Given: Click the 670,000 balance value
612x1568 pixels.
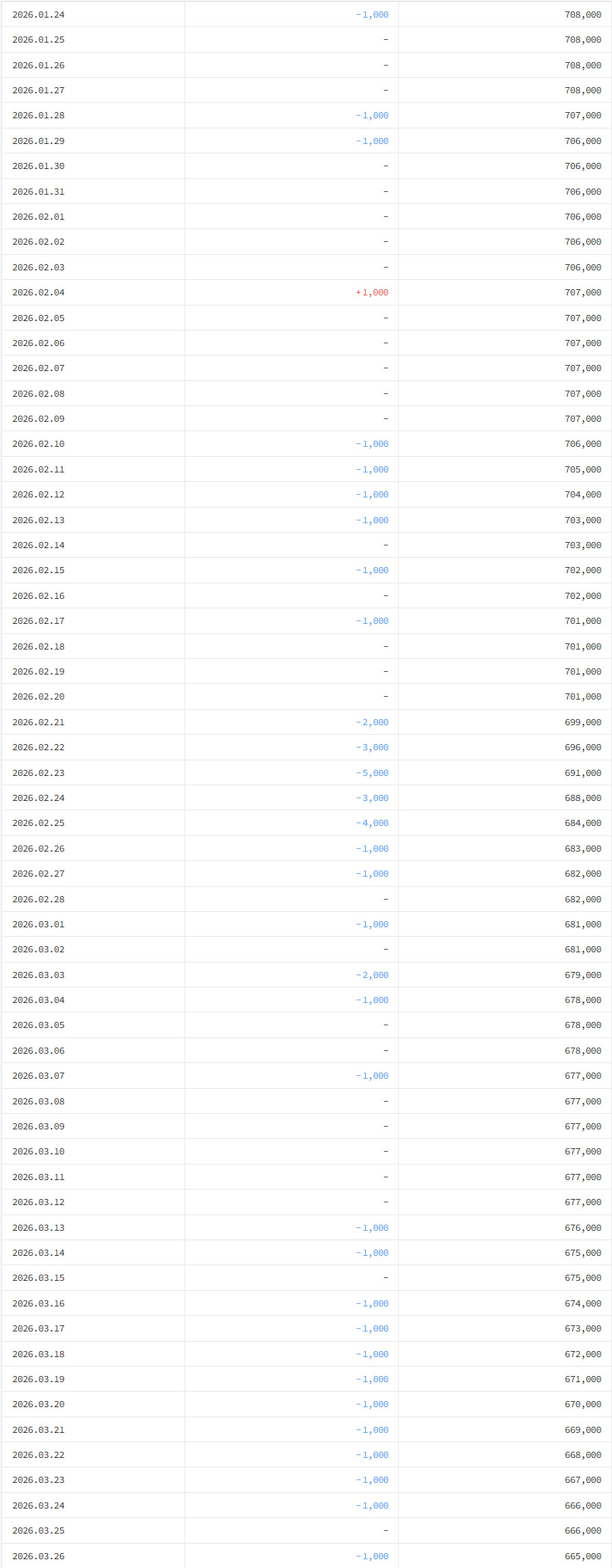Looking at the screenshot, I should (x=582, y=1404).
